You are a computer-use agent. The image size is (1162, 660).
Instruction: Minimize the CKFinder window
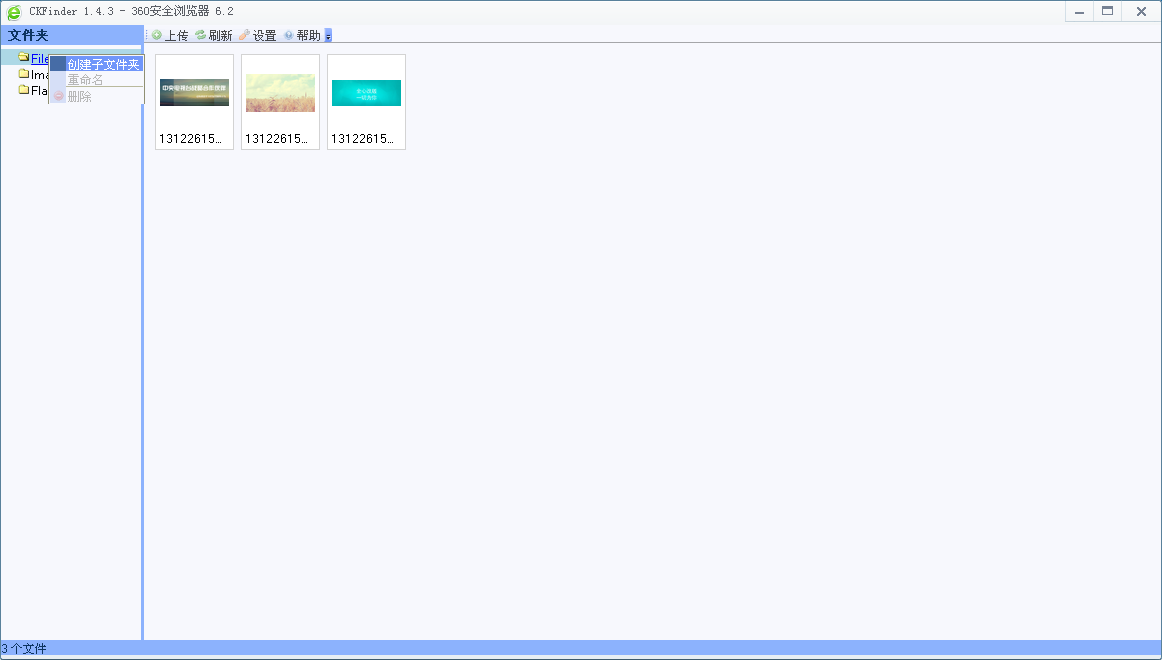(x=1079, y=12)
